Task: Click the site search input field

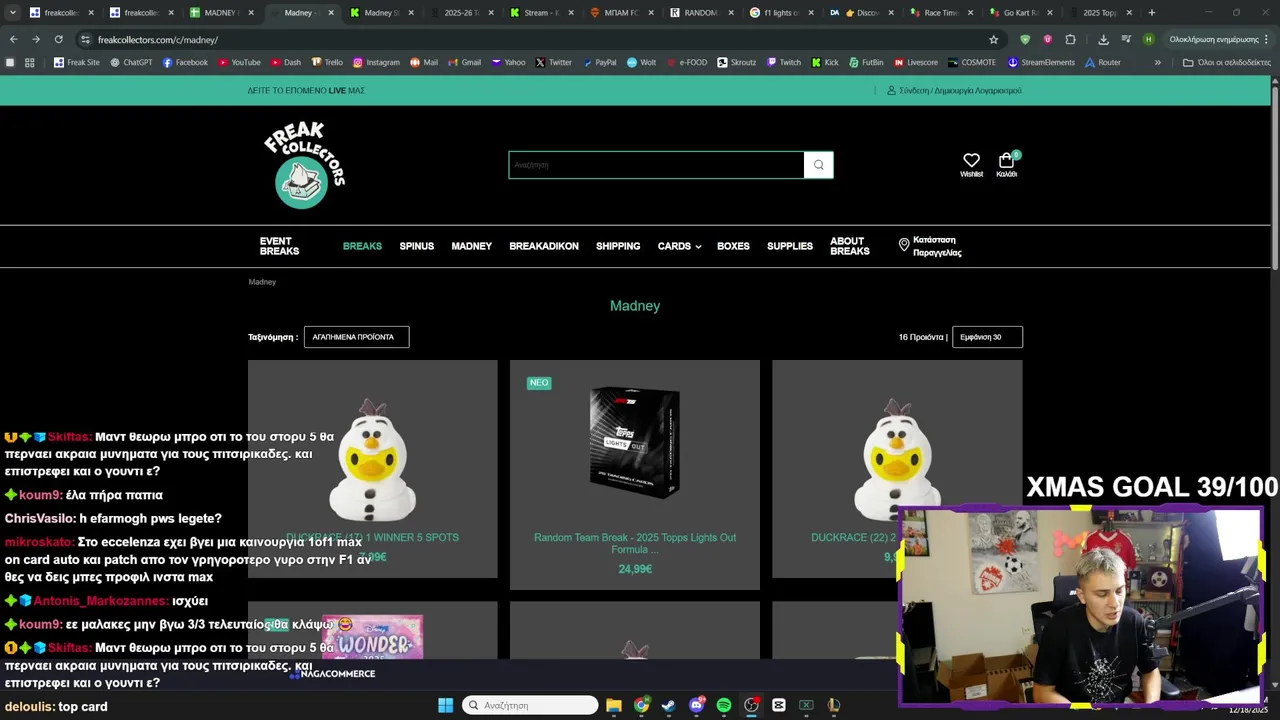Action: [x=656, y=165]
